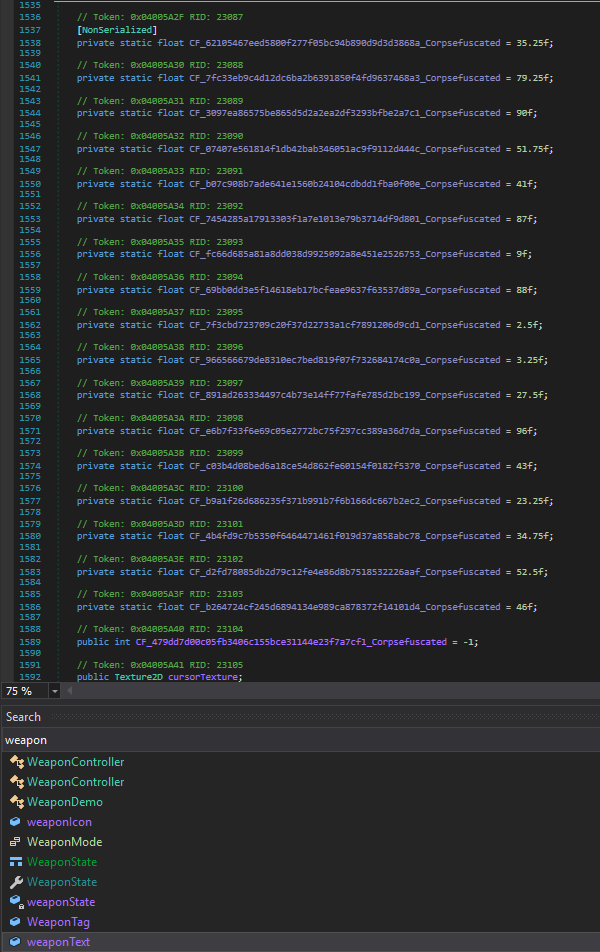
Task: Click comment Token: 0x04005A3A RID: 23098
Action: pyautogui.click(x=160, y=418)
